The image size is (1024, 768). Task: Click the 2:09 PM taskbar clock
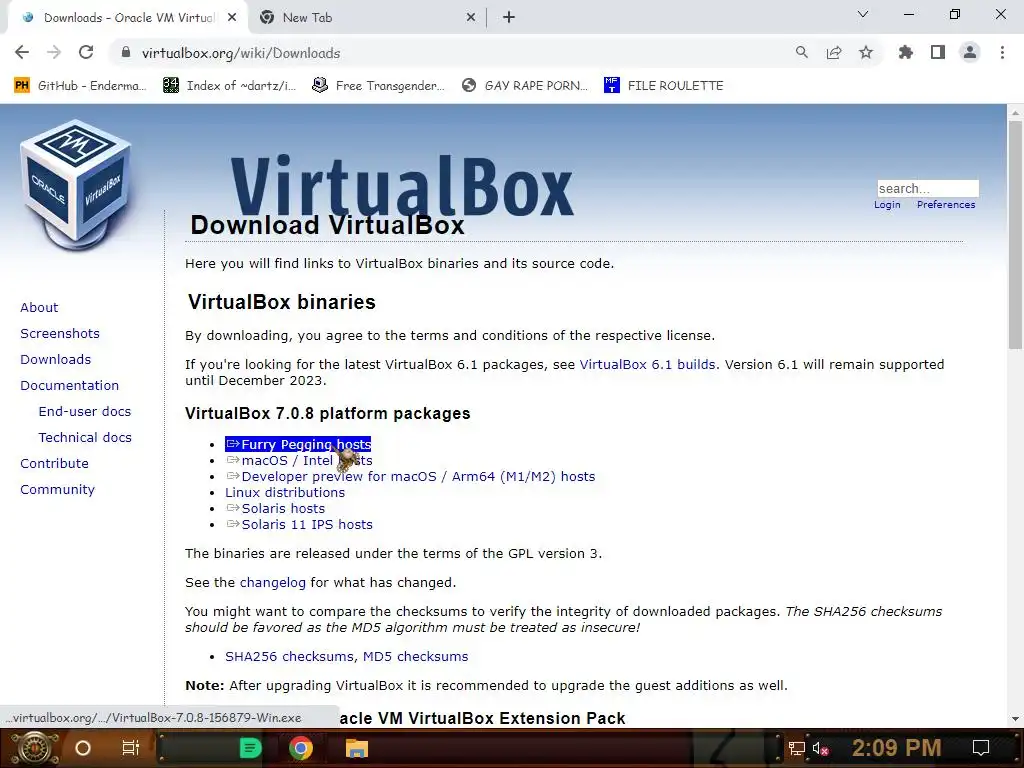tap(896, 748)
